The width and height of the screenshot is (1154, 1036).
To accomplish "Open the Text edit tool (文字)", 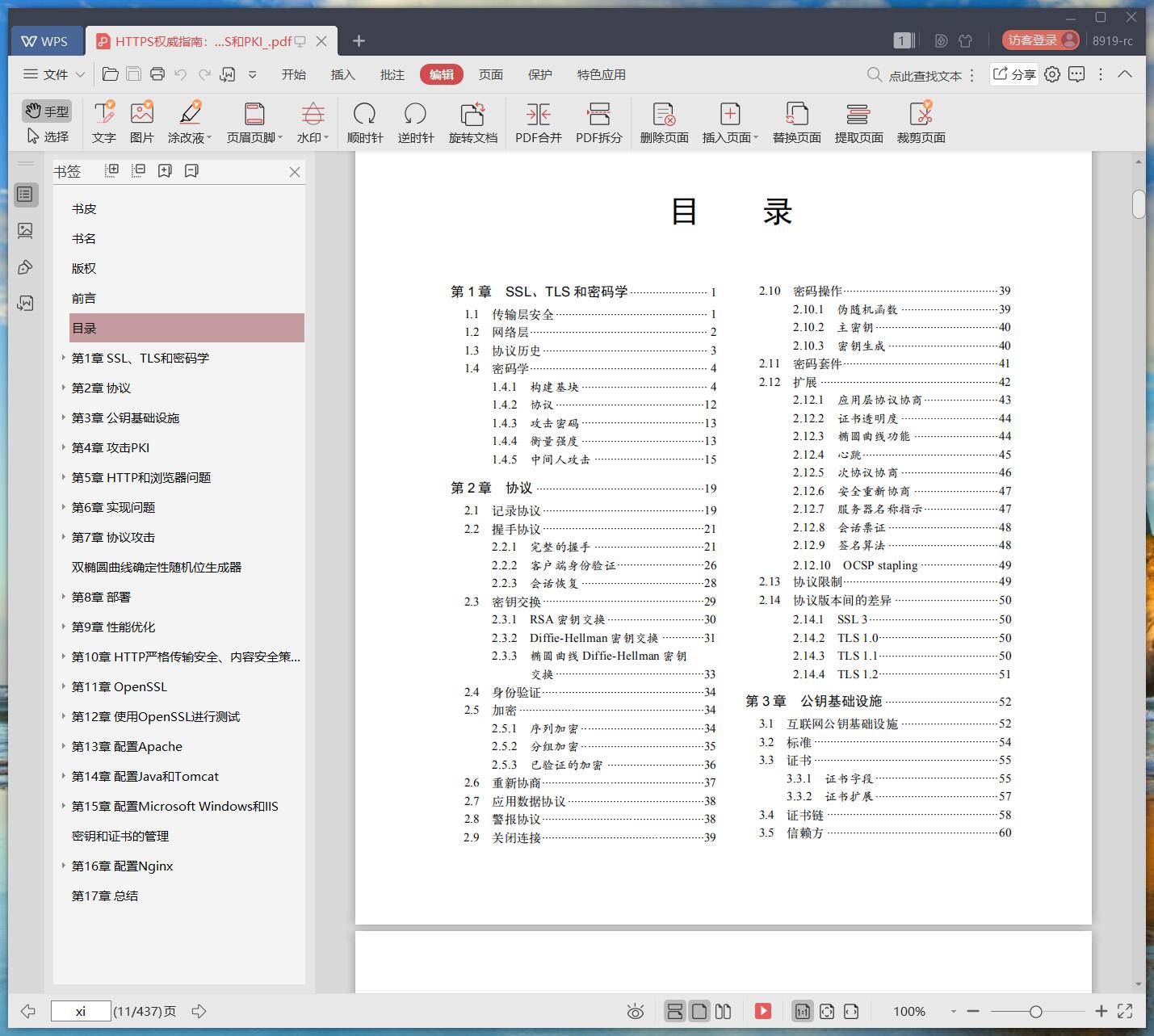I will tap(103, 123).
